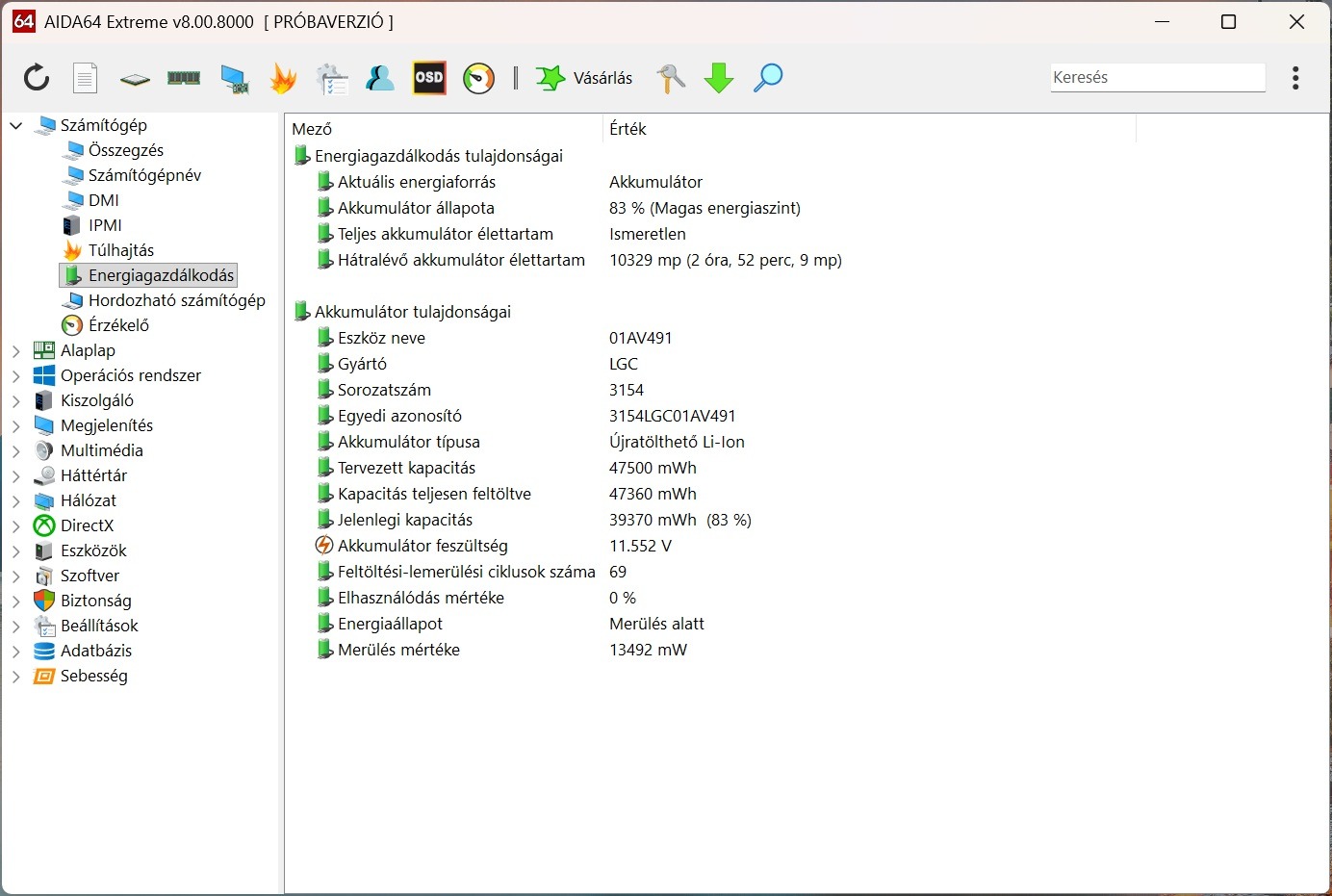Image resolution: width=1332 pixels, height=896 pixels.
Task: Click the Adatbázis database icon
Action: (44, 651)
